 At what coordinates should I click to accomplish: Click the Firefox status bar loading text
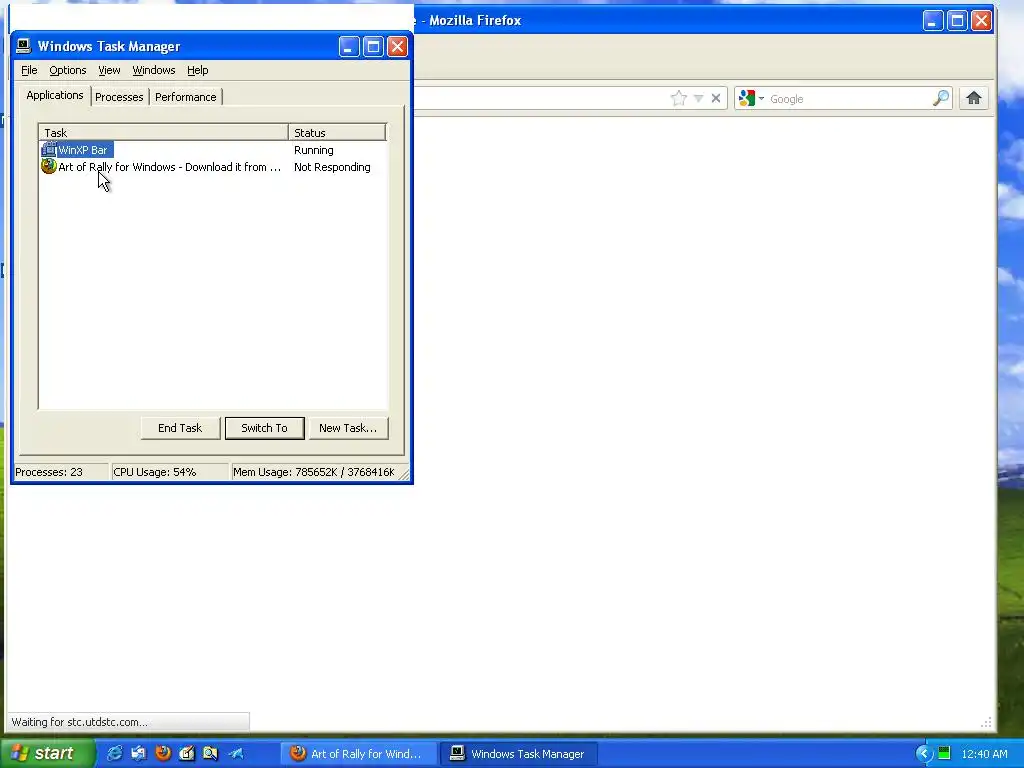pyautogui.click(x=80, y=722)
